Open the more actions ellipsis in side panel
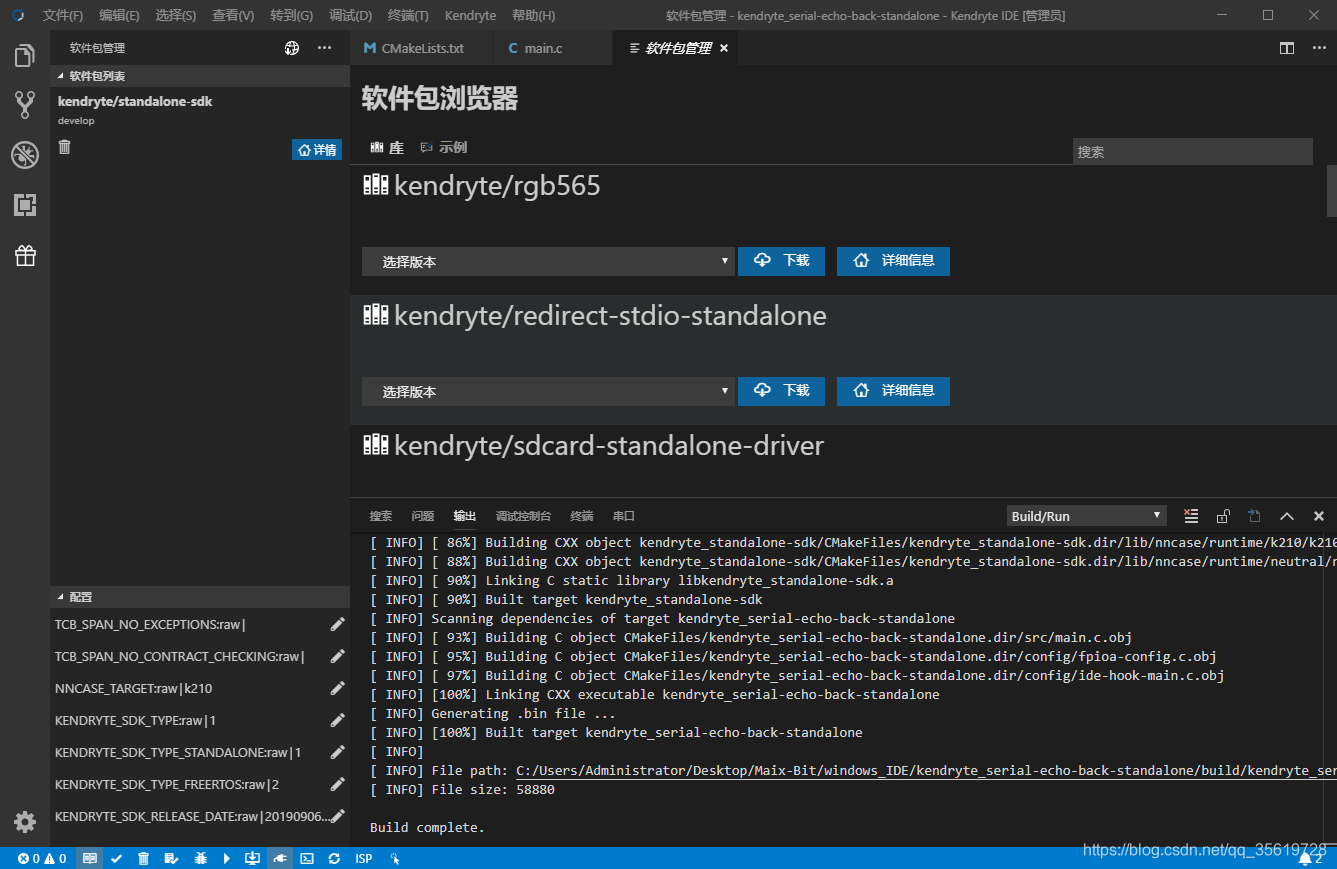The image size is (1337, 869). (x=324, y=48)
